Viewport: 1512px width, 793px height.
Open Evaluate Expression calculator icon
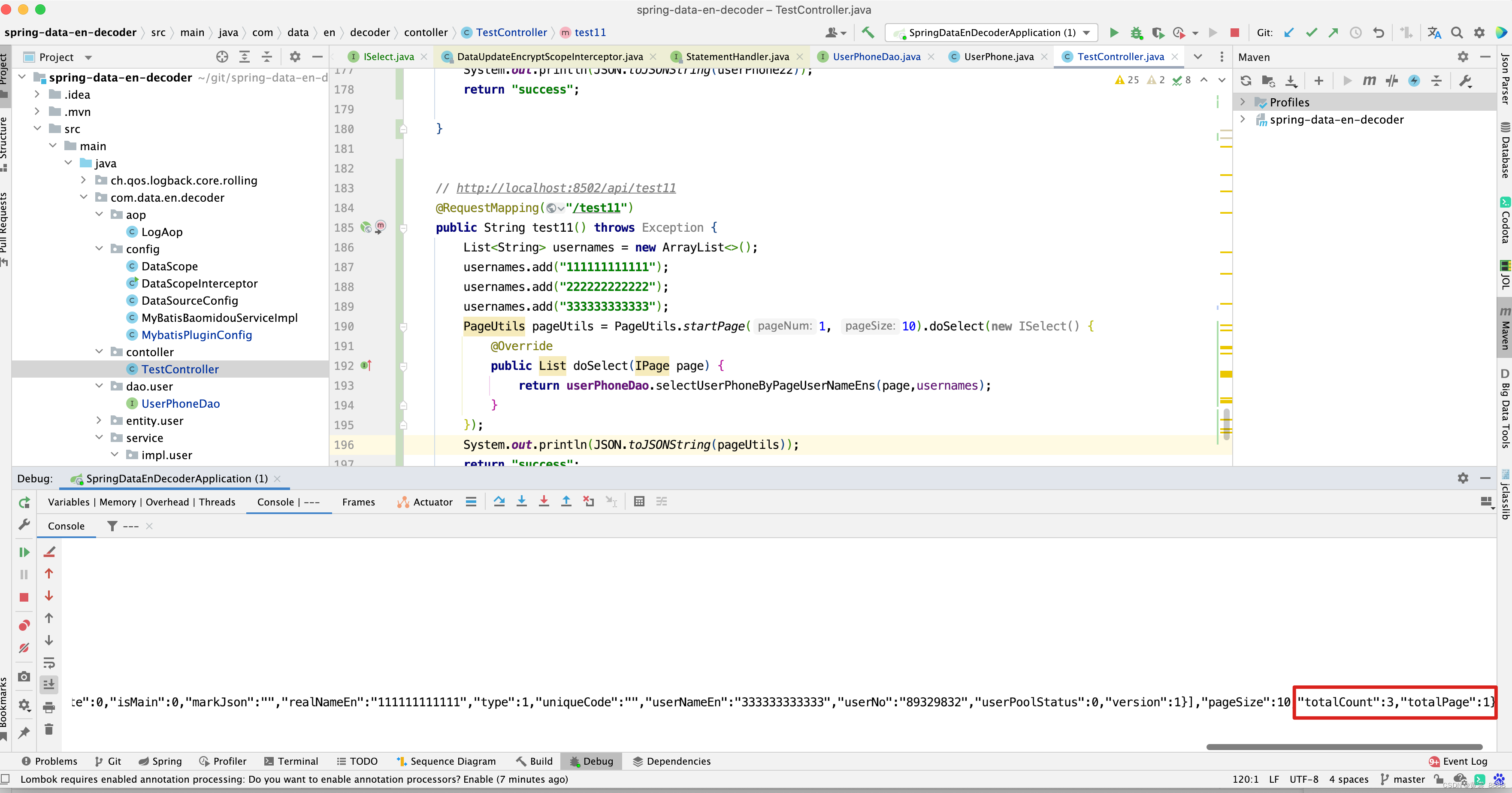pyautogui.click(x=639, y=502)
